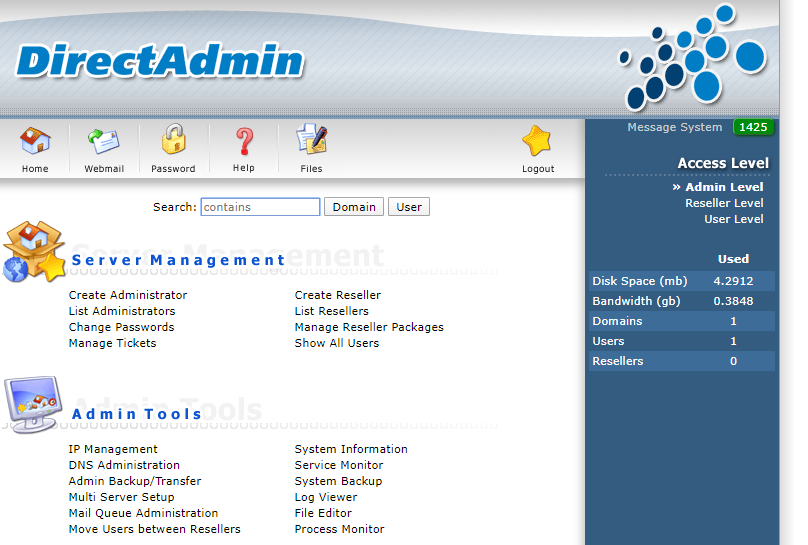The image size is (808, 545).
Task: Open List Resellers link
Action: point(331,311)
